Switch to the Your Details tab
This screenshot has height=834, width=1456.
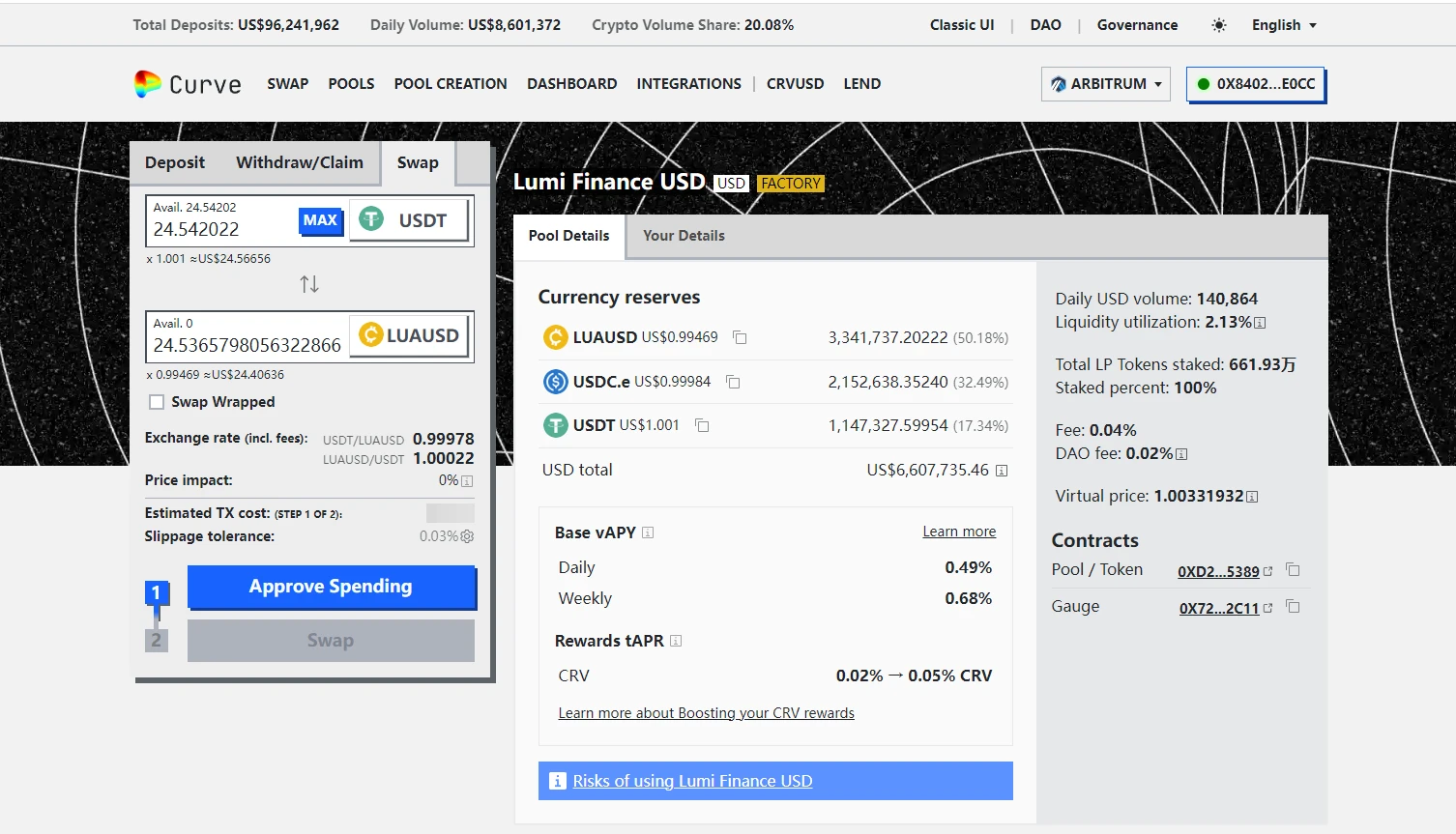684,236
